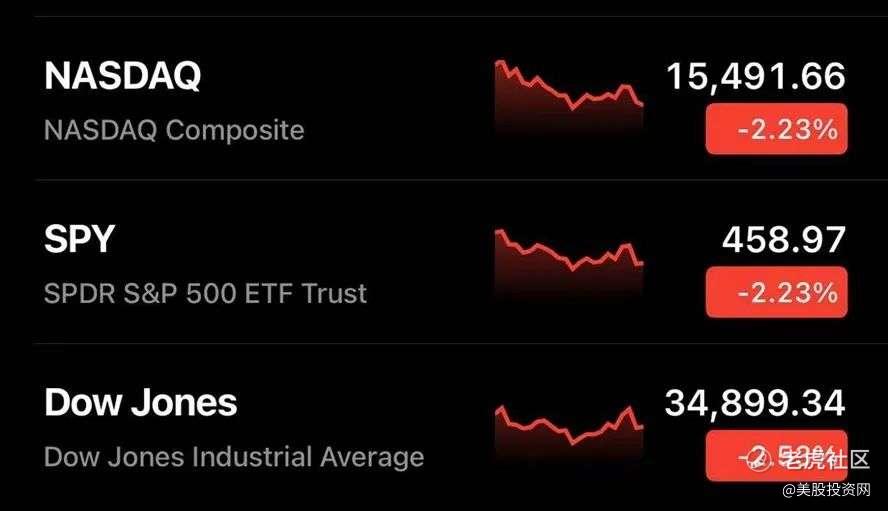Select the NASDAQ ticker name

tap(122, 76)
